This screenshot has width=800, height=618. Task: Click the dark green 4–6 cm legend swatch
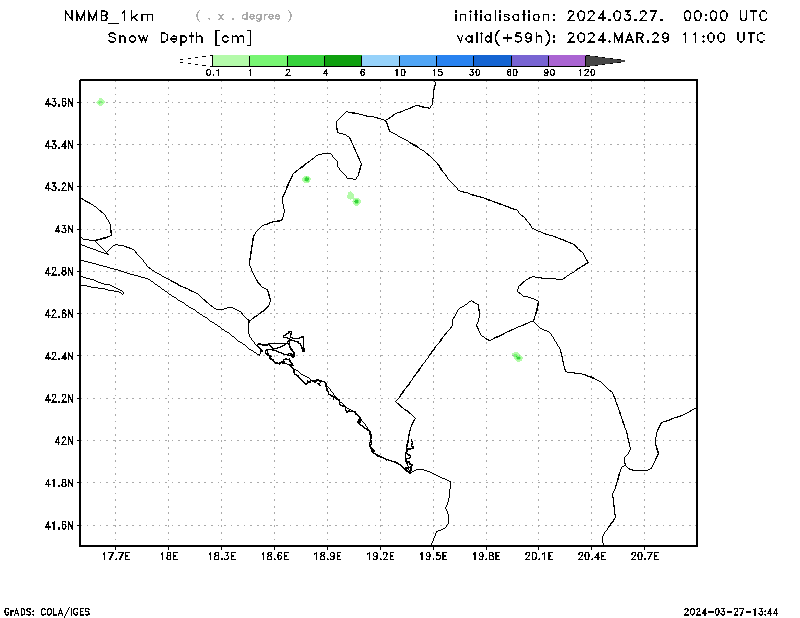tap(342, 61)
